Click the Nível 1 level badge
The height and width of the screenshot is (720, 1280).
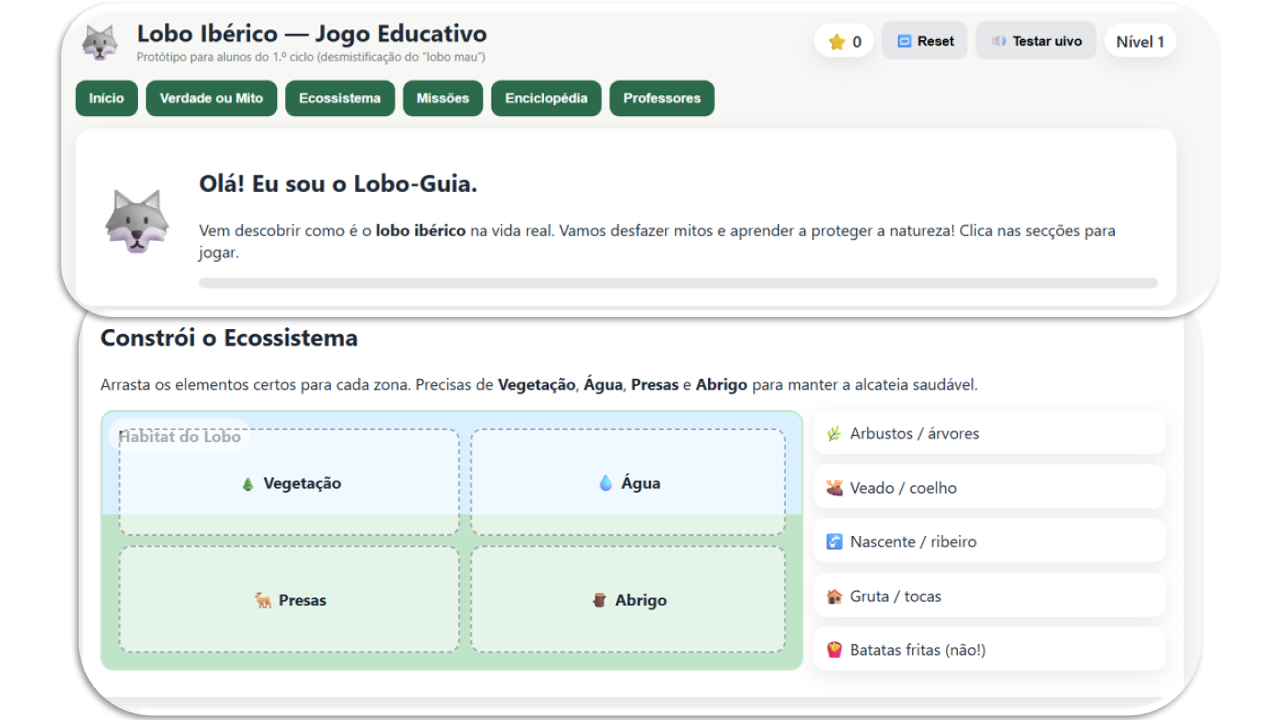coord(1139,42)
